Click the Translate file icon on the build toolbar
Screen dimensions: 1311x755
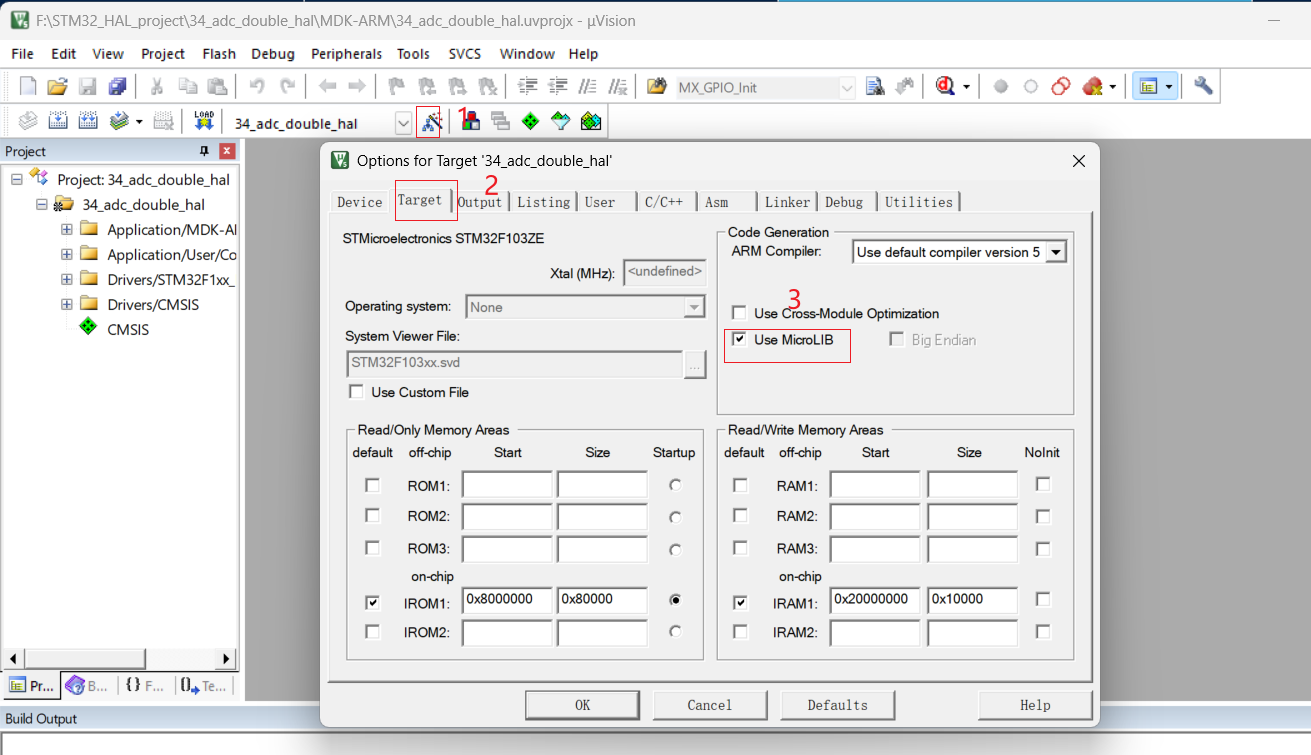tap(28, 122)
